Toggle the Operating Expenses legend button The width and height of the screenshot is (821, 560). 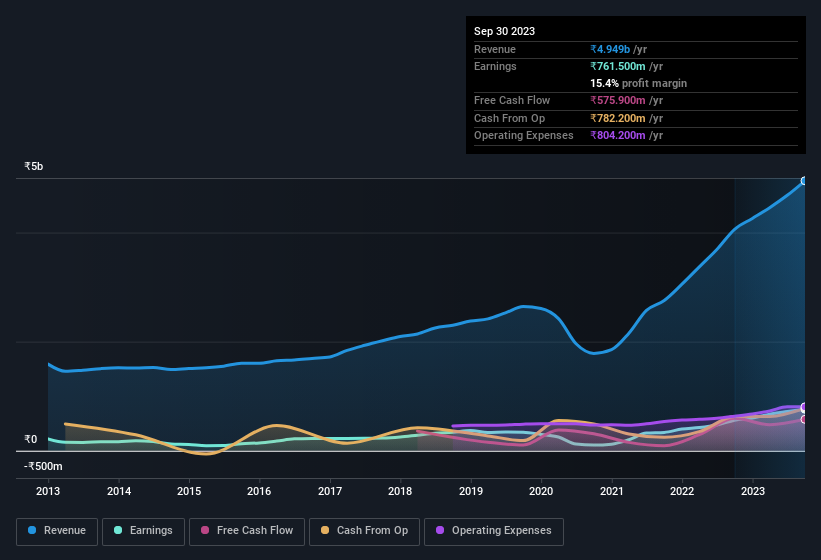(493, 531)
